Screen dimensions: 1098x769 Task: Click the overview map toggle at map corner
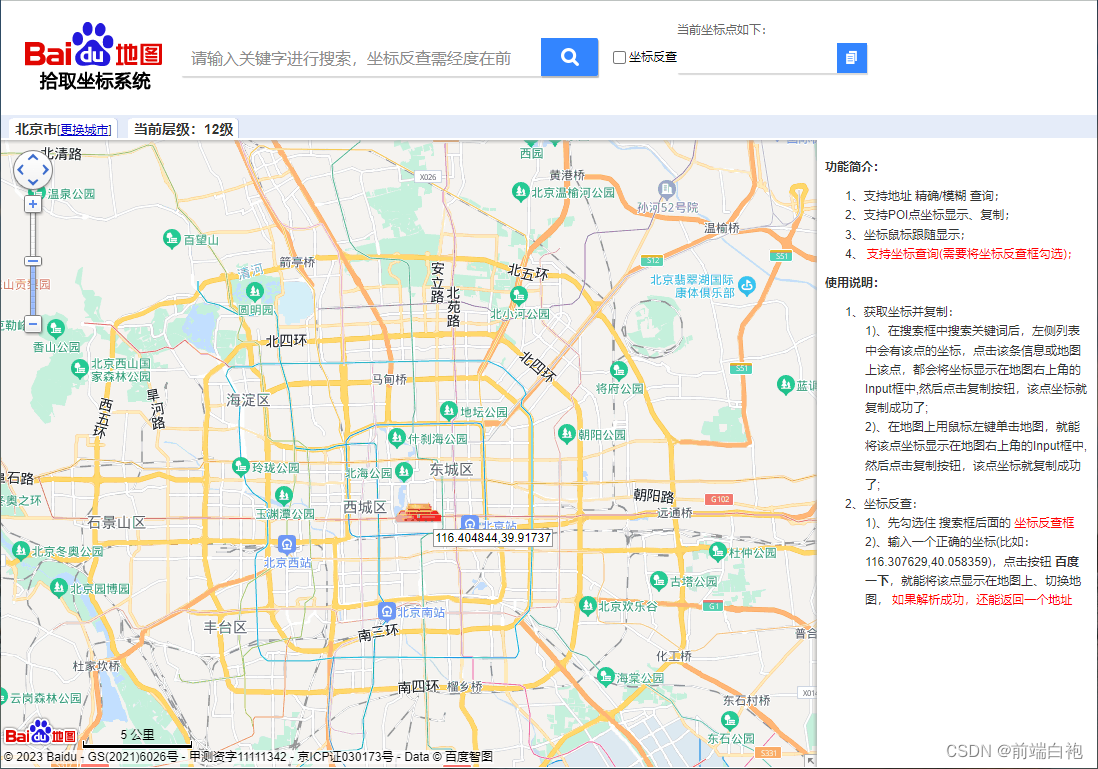pos(810,761)
